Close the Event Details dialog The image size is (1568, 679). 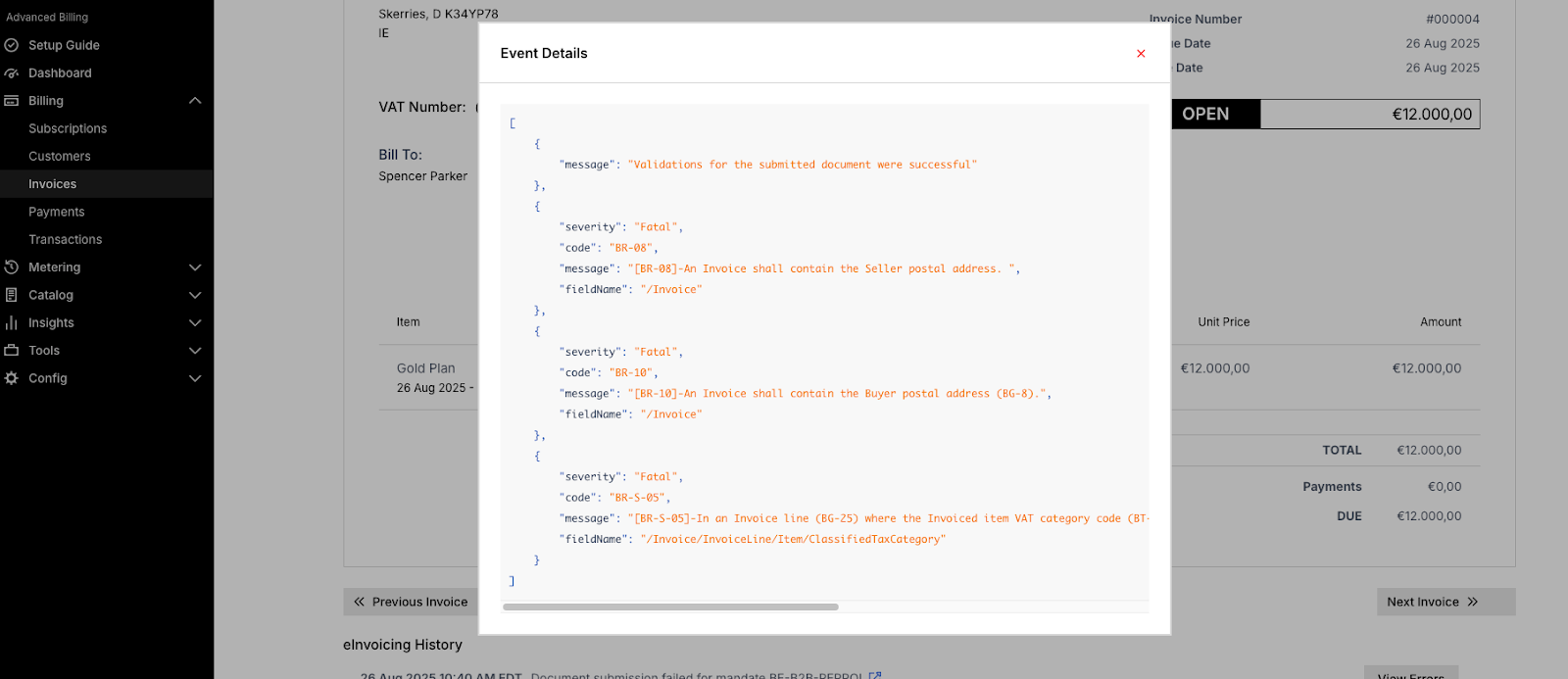point(1141,54)
